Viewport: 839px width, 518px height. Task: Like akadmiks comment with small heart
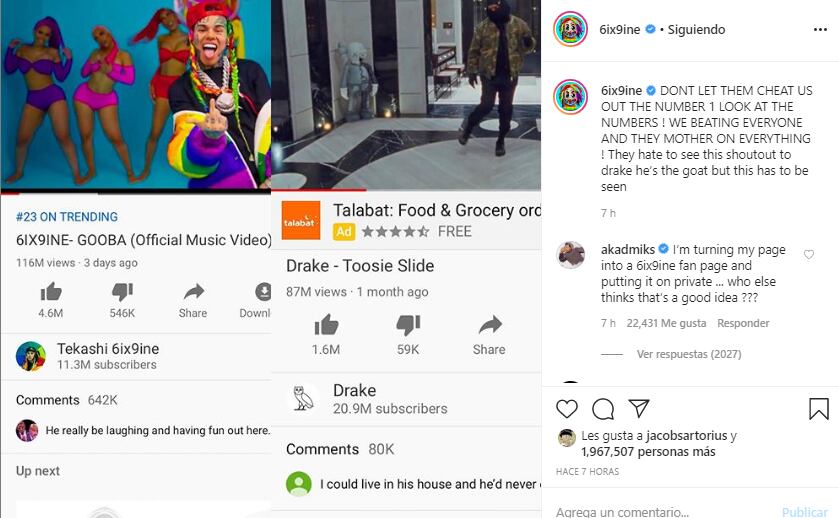tap(809, 254)
